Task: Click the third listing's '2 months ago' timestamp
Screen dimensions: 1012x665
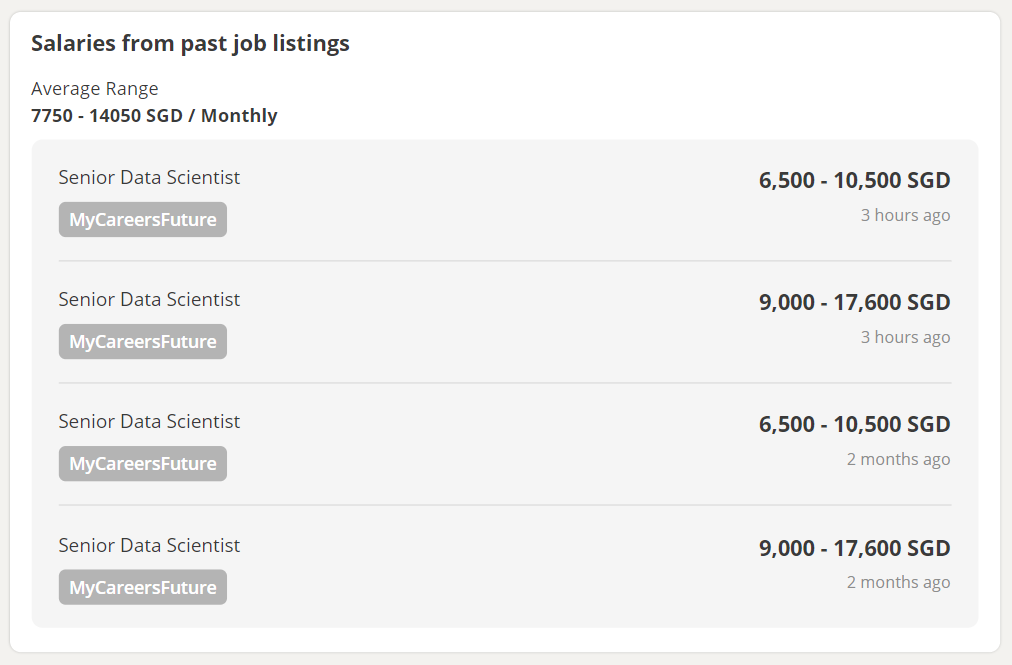Action: (x=898, y=459)
